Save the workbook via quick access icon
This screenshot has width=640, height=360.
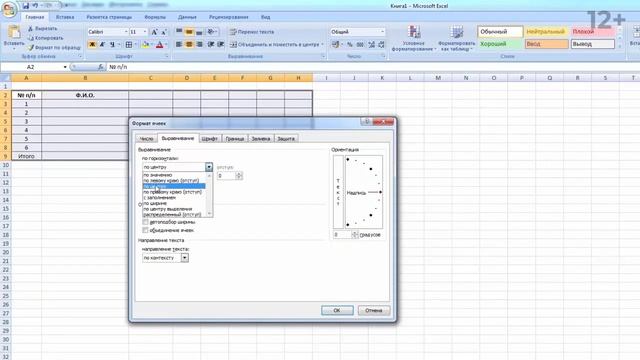coord(26,6)
